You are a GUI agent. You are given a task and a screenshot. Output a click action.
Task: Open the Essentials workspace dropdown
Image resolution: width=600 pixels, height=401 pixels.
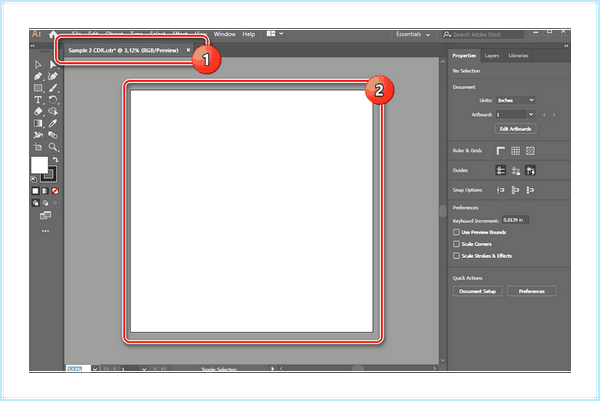click(x=413, y=34)
